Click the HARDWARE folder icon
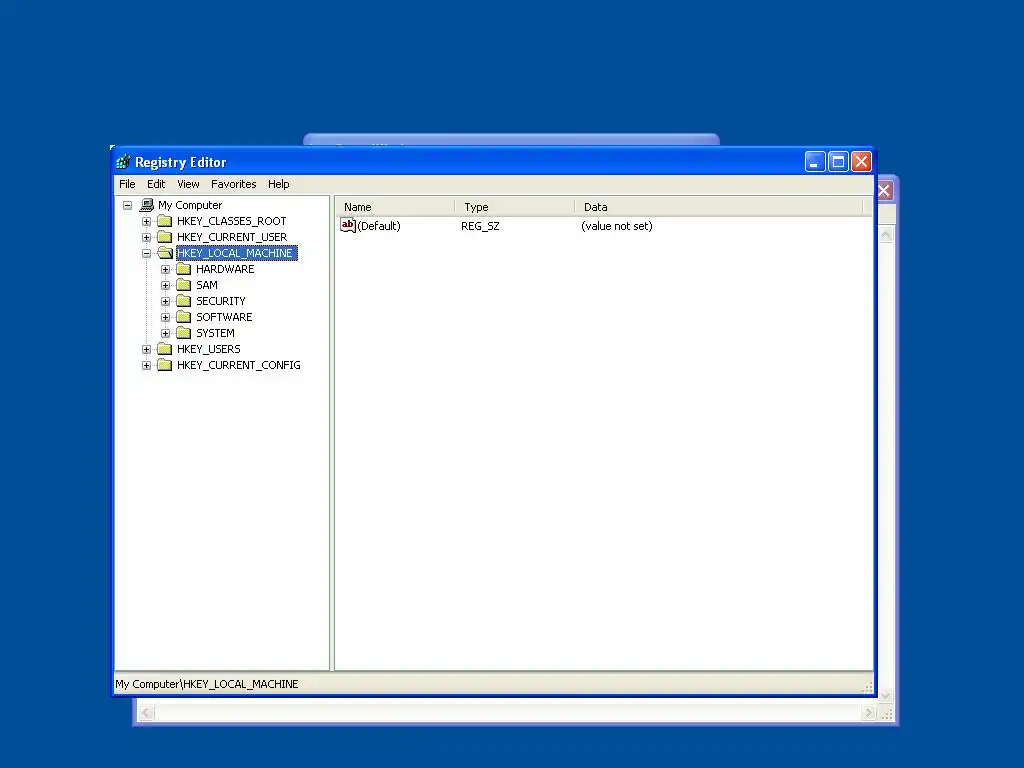The width and height of the screenshot is (1024, 768). click(184, 269)
